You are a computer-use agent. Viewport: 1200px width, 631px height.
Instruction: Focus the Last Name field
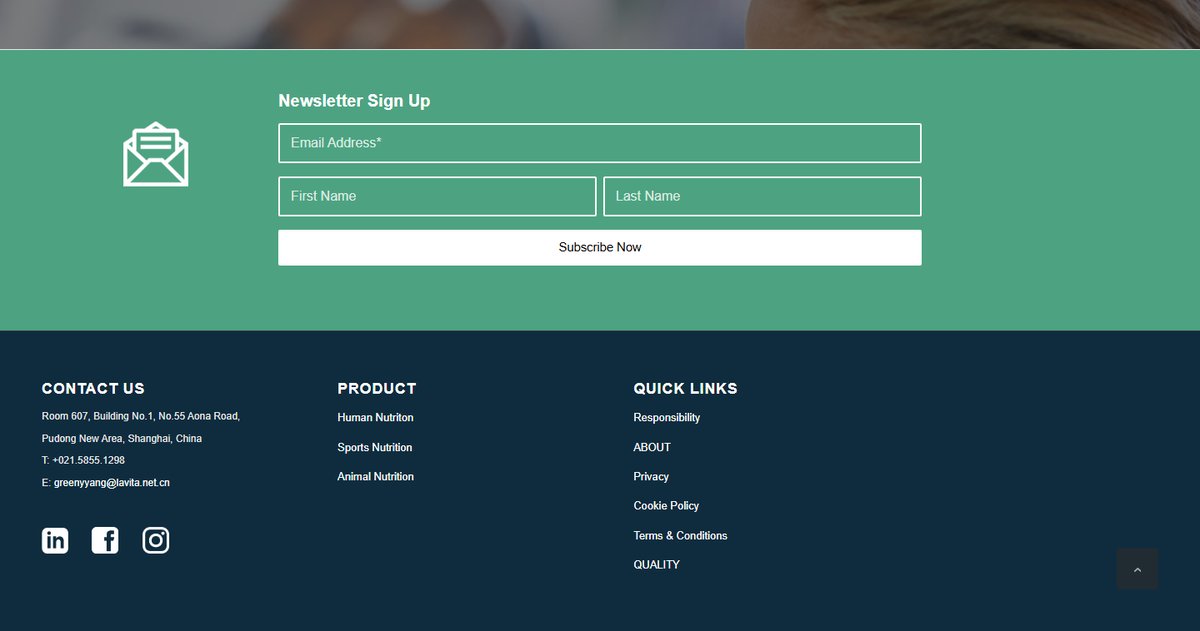[x=762, y=196]
